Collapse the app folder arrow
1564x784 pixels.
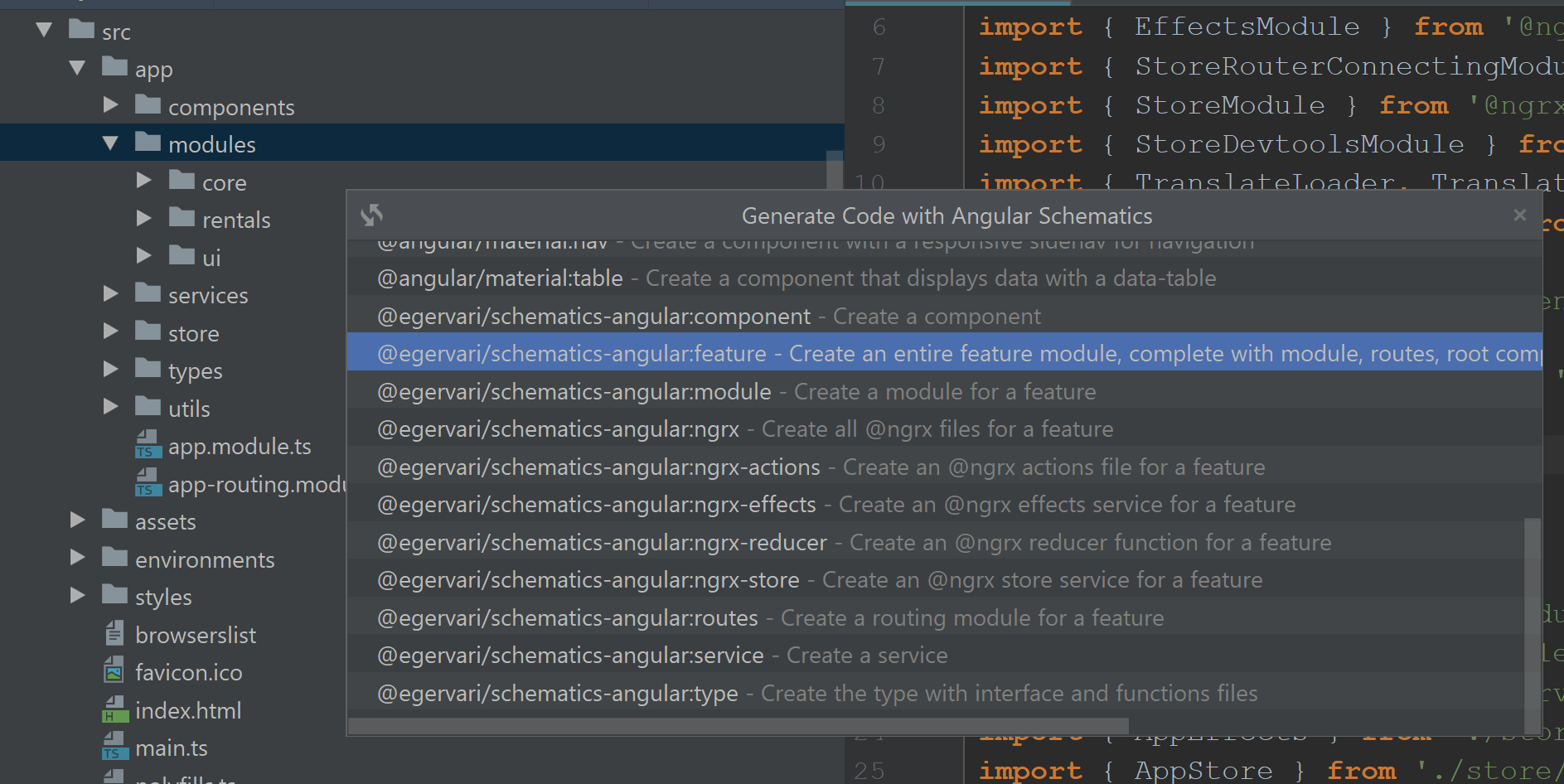[78, 68]
